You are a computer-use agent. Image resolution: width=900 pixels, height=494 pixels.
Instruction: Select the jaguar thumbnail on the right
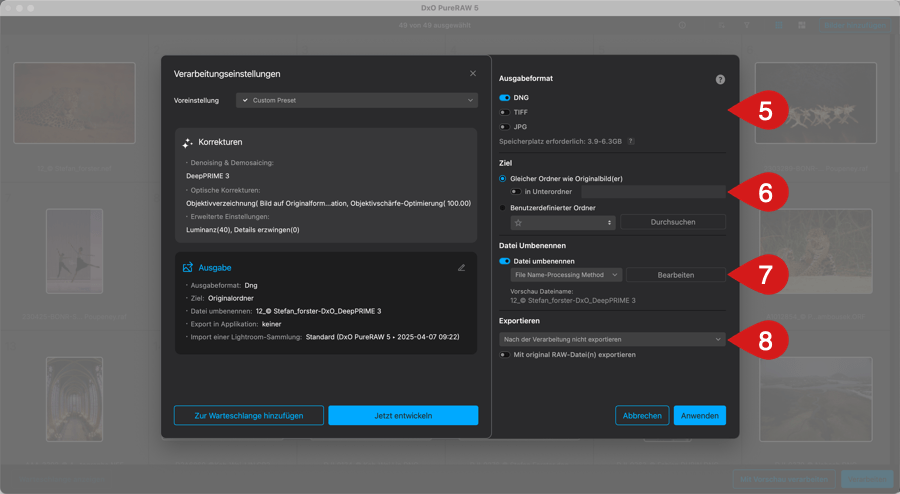(816, 251)
